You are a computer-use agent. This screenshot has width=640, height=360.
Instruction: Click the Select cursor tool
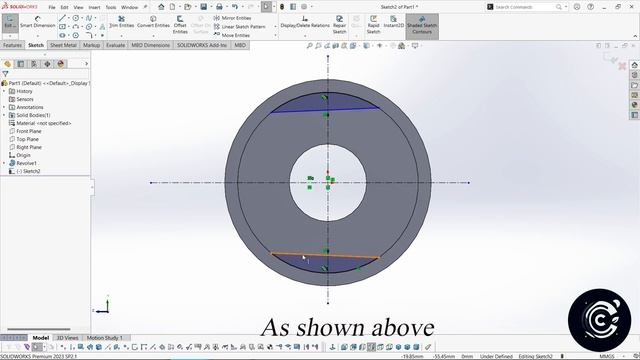[x=266, y=7]
